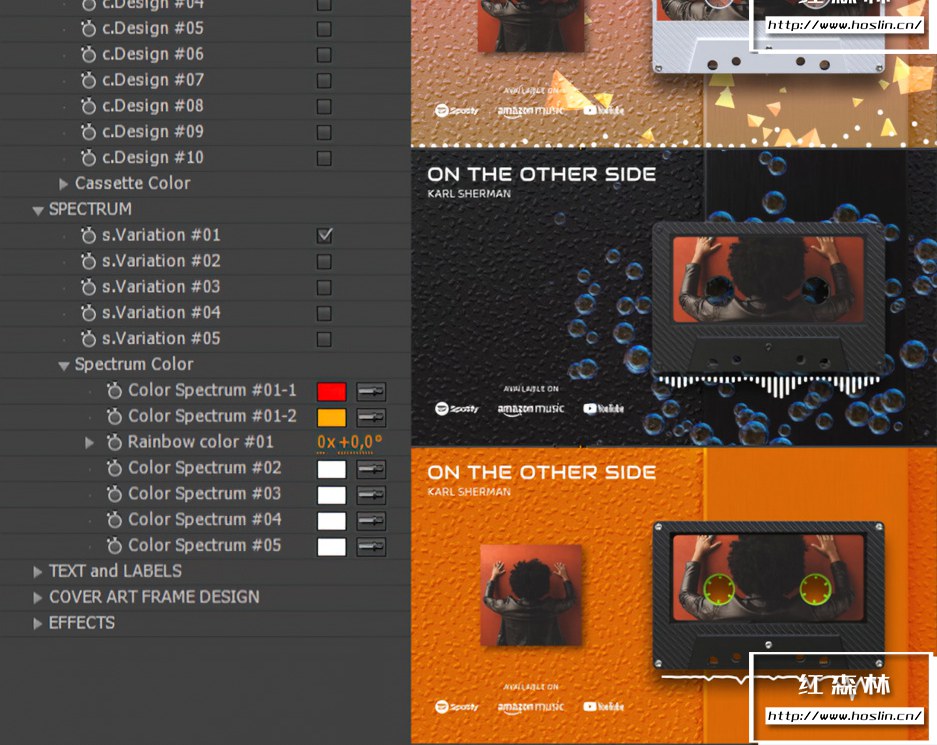Toggle stopwatch for c.Design #08
This screenshot has width=937, height=745.
point(88,106)
